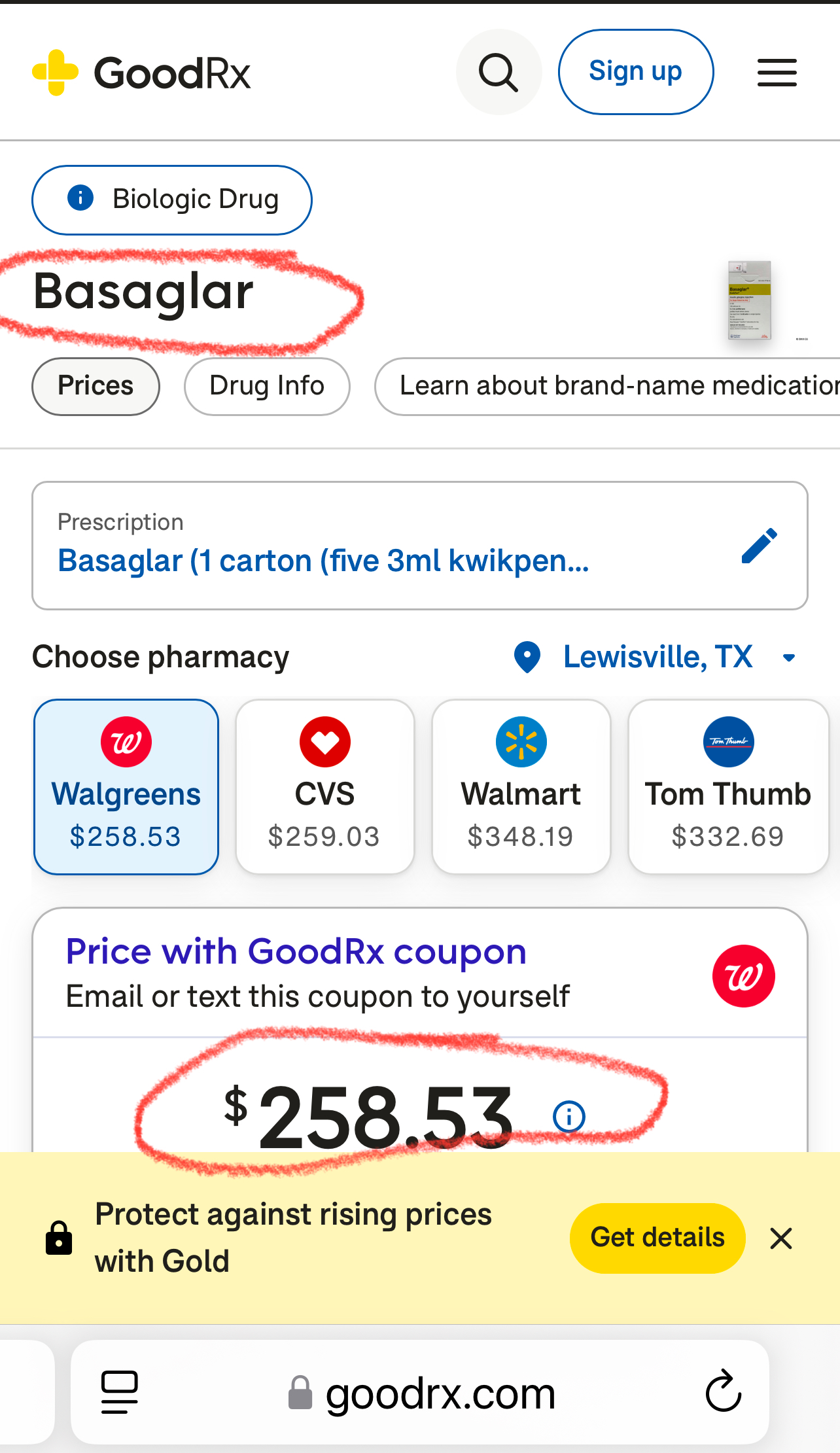The height and width of the screenshot is (1453, 840).
Task: Tap the Basaglar carton thumbnail image
Action: (750, 300)
